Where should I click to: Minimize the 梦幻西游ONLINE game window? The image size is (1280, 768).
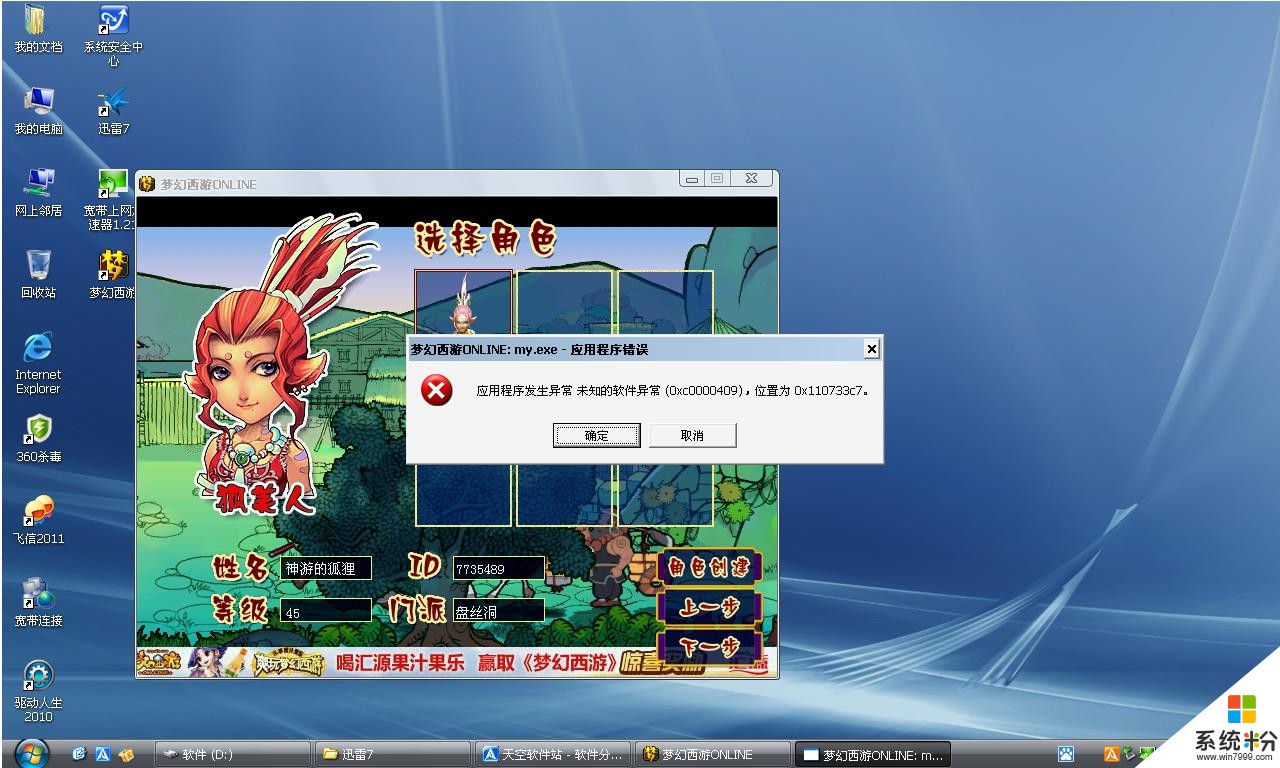pyautogui.click(x=692, y=178)
